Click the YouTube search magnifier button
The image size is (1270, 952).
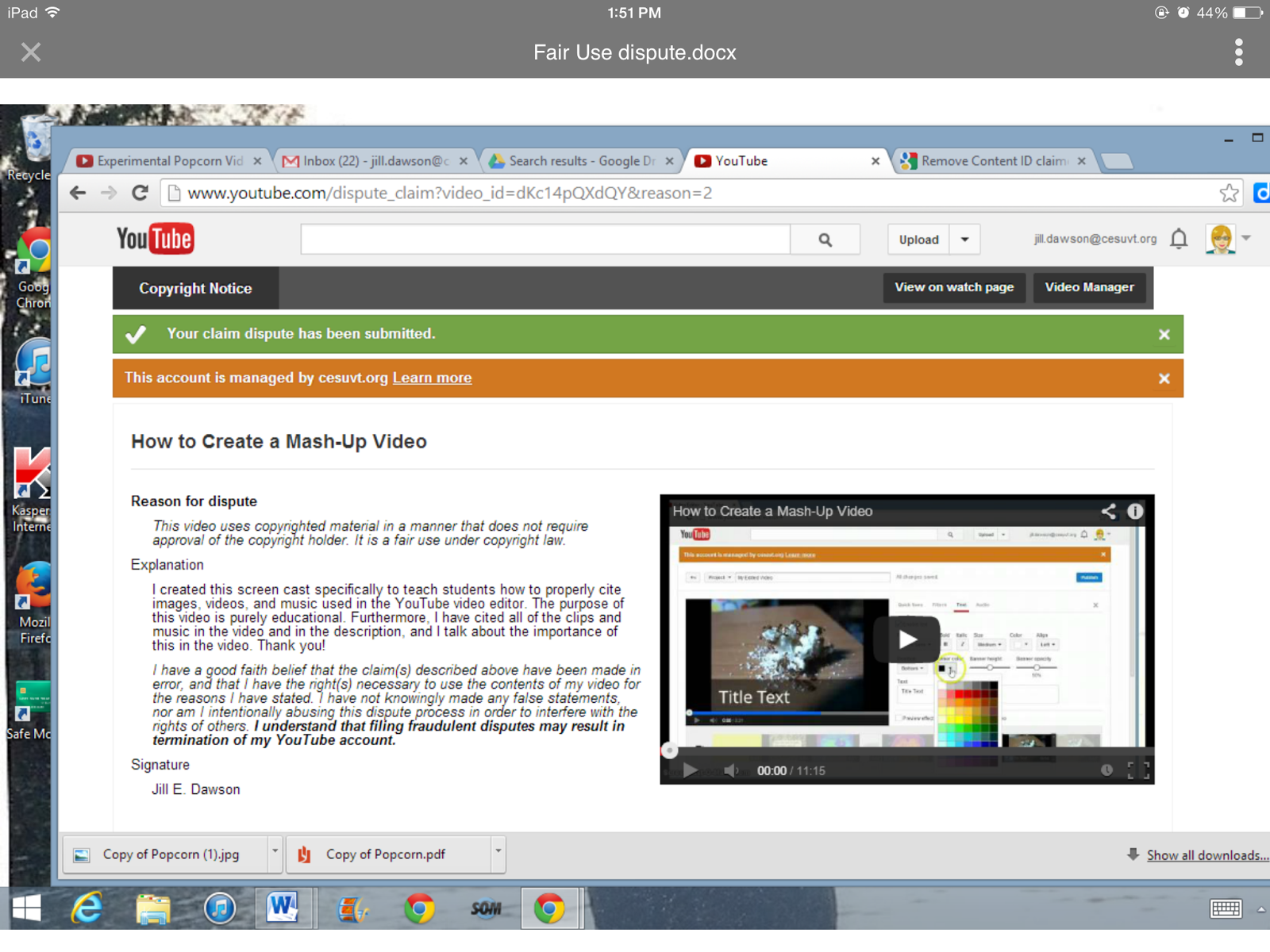pyautogui.click(x=825, y=240)
